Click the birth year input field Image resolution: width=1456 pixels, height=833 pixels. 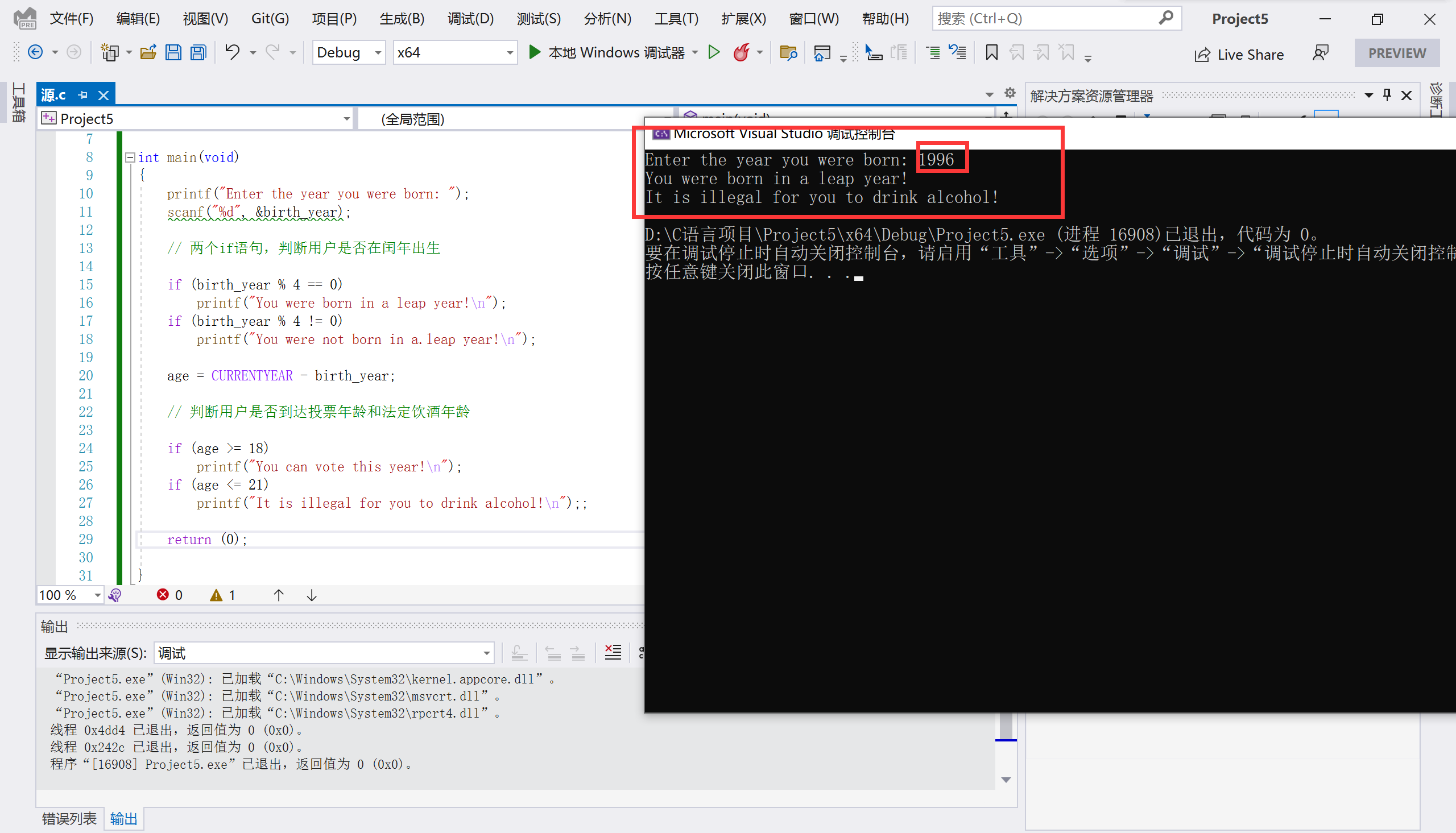[936, 159]
